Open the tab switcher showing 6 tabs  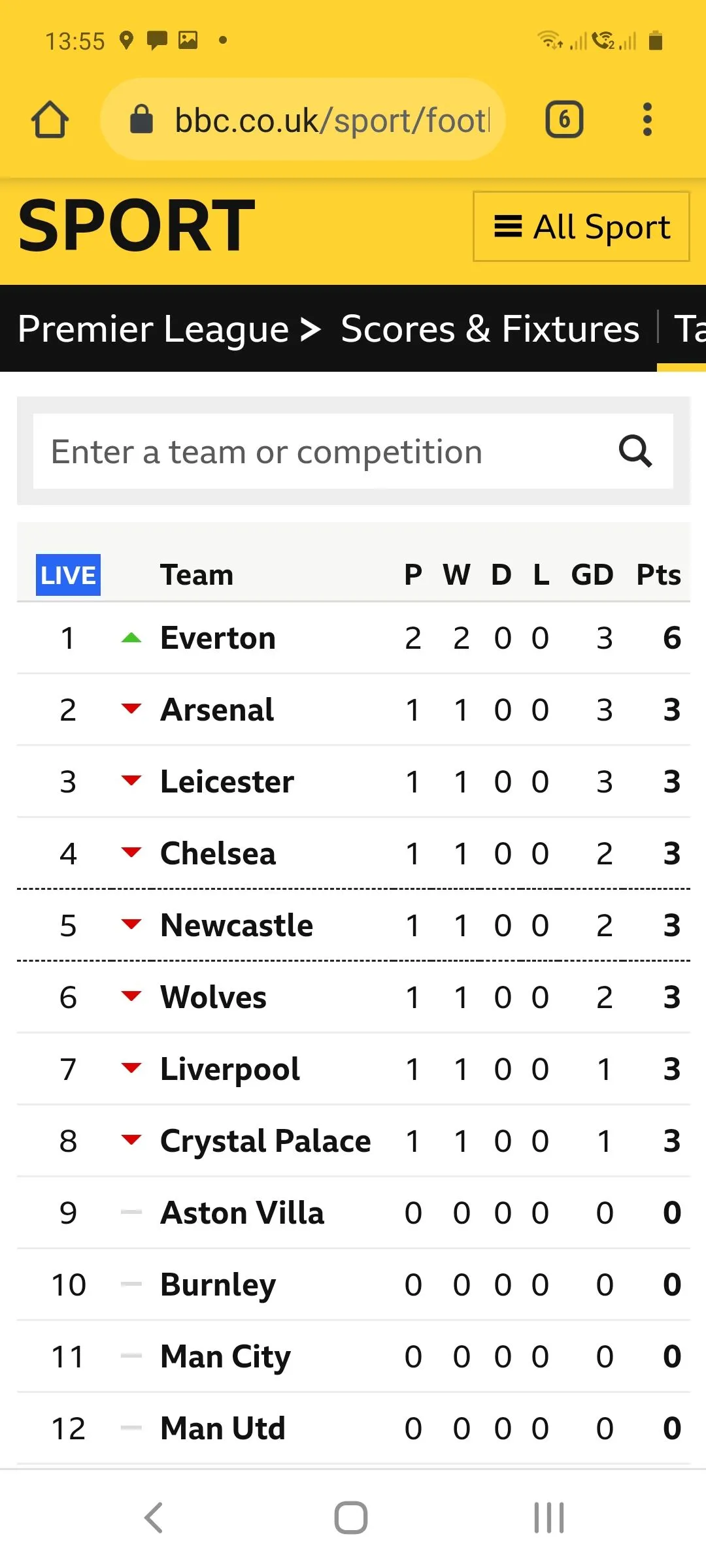(x=564, y=120)
